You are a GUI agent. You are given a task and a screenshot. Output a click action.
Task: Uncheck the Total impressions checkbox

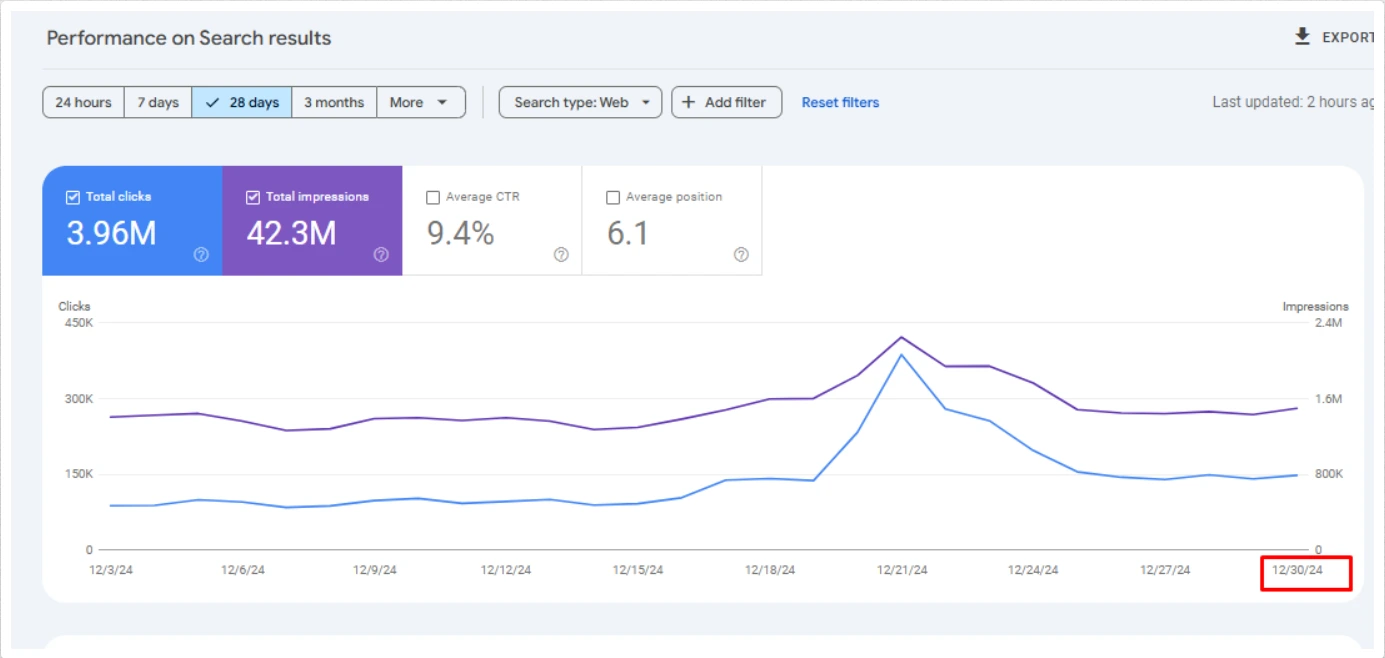click(253, 197)
